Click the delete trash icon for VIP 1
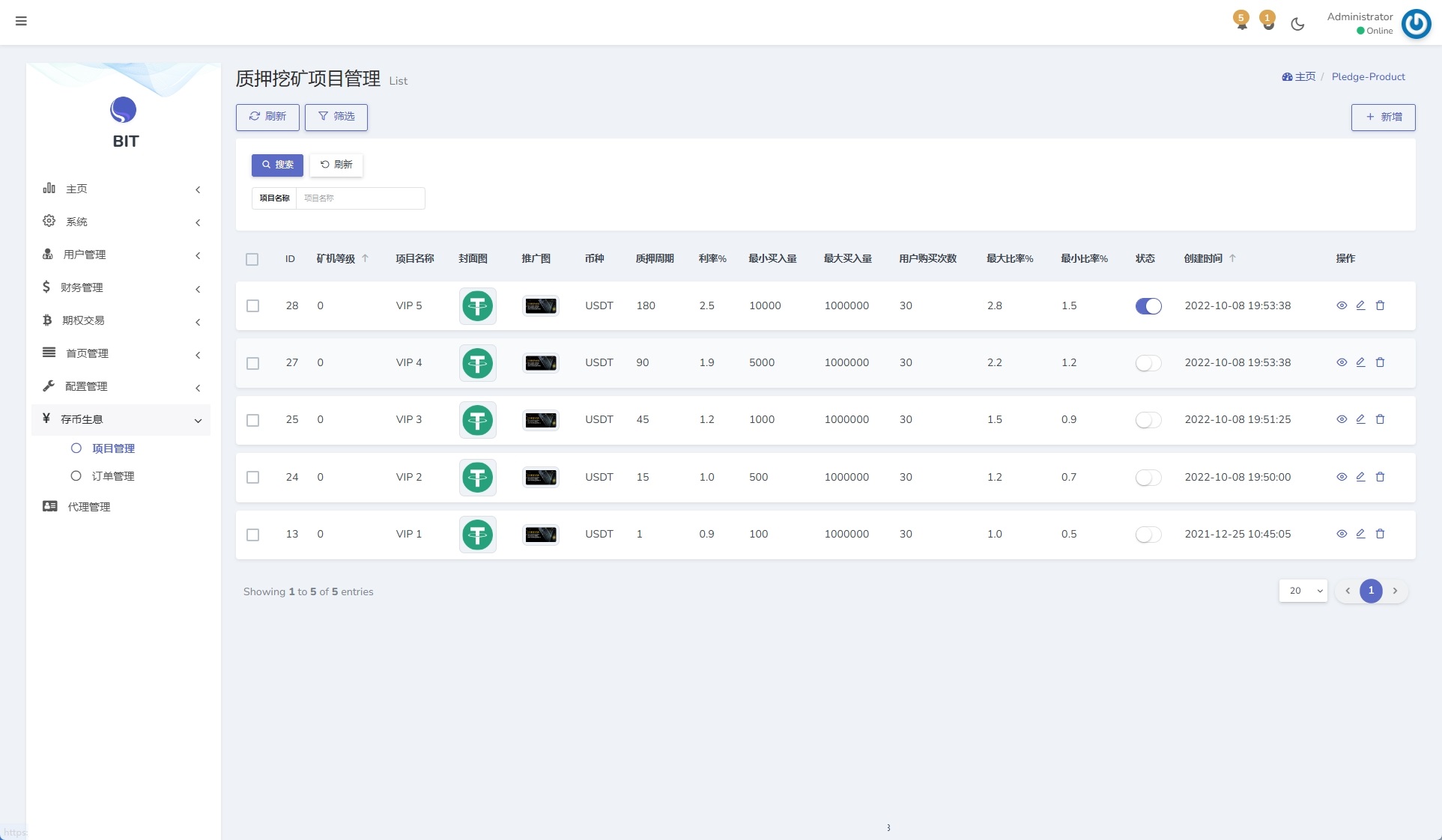1442x840 pixels. (1380, 534)
